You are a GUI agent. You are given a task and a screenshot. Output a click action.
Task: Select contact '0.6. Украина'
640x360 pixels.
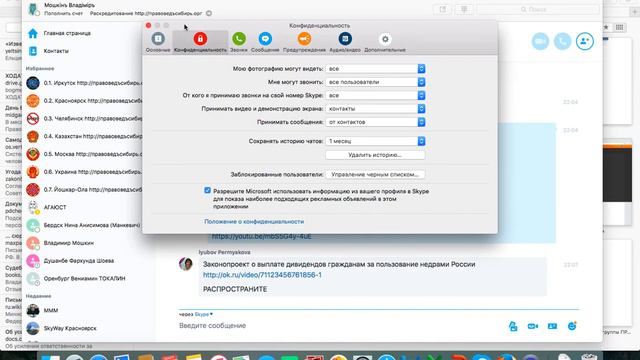click(x=84, y=172)
